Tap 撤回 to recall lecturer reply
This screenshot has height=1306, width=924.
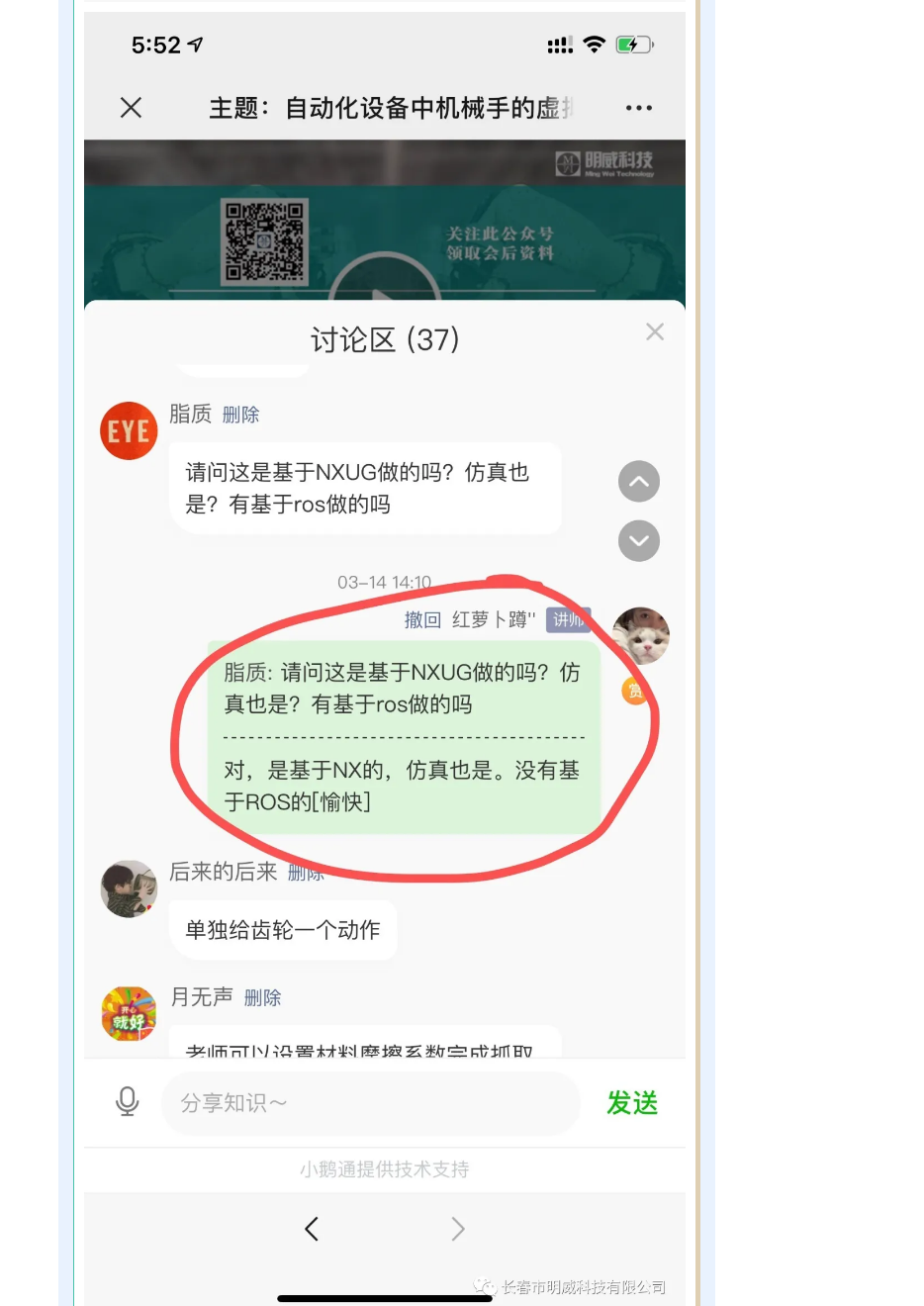(422, 620)
